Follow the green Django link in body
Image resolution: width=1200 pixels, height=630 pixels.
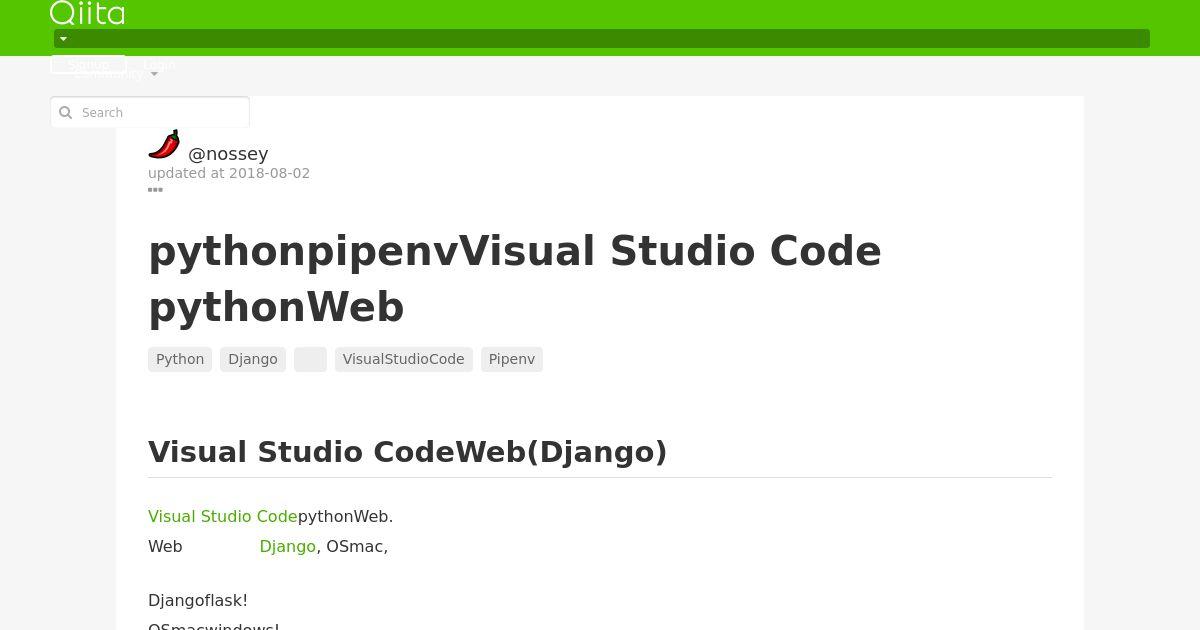(287, 546)
